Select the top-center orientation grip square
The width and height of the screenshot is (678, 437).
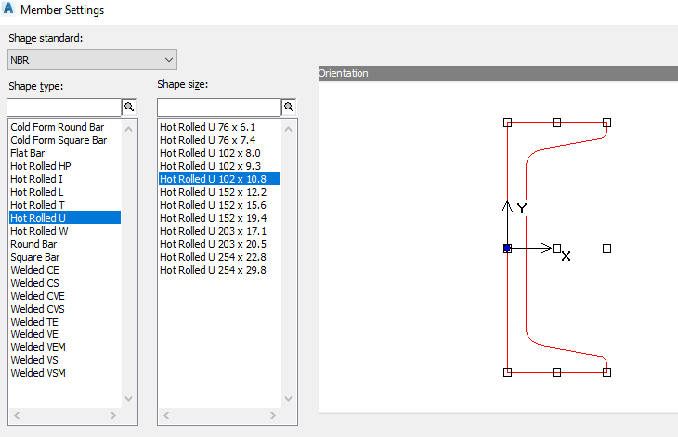(557, 122)
